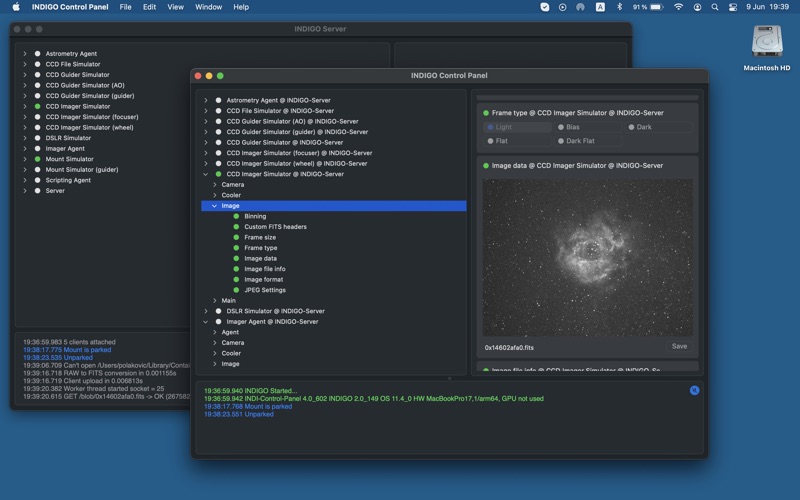Click status dot of CCD Imager Simulator @ INDIGO-Server
This screenshot has width=800, height=500.
pos(218,174)
